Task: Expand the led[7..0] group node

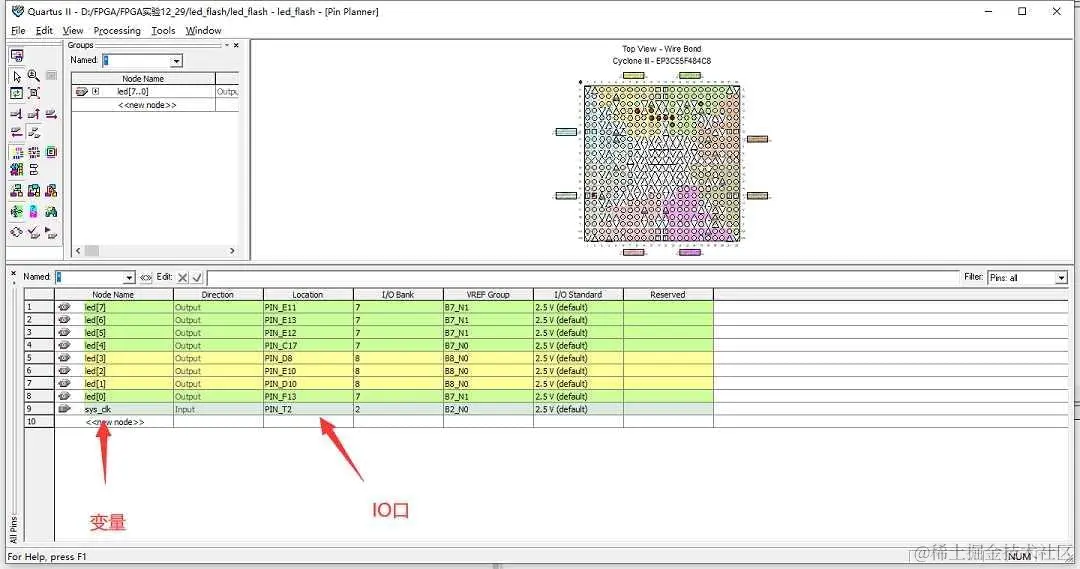Action: 95,91
